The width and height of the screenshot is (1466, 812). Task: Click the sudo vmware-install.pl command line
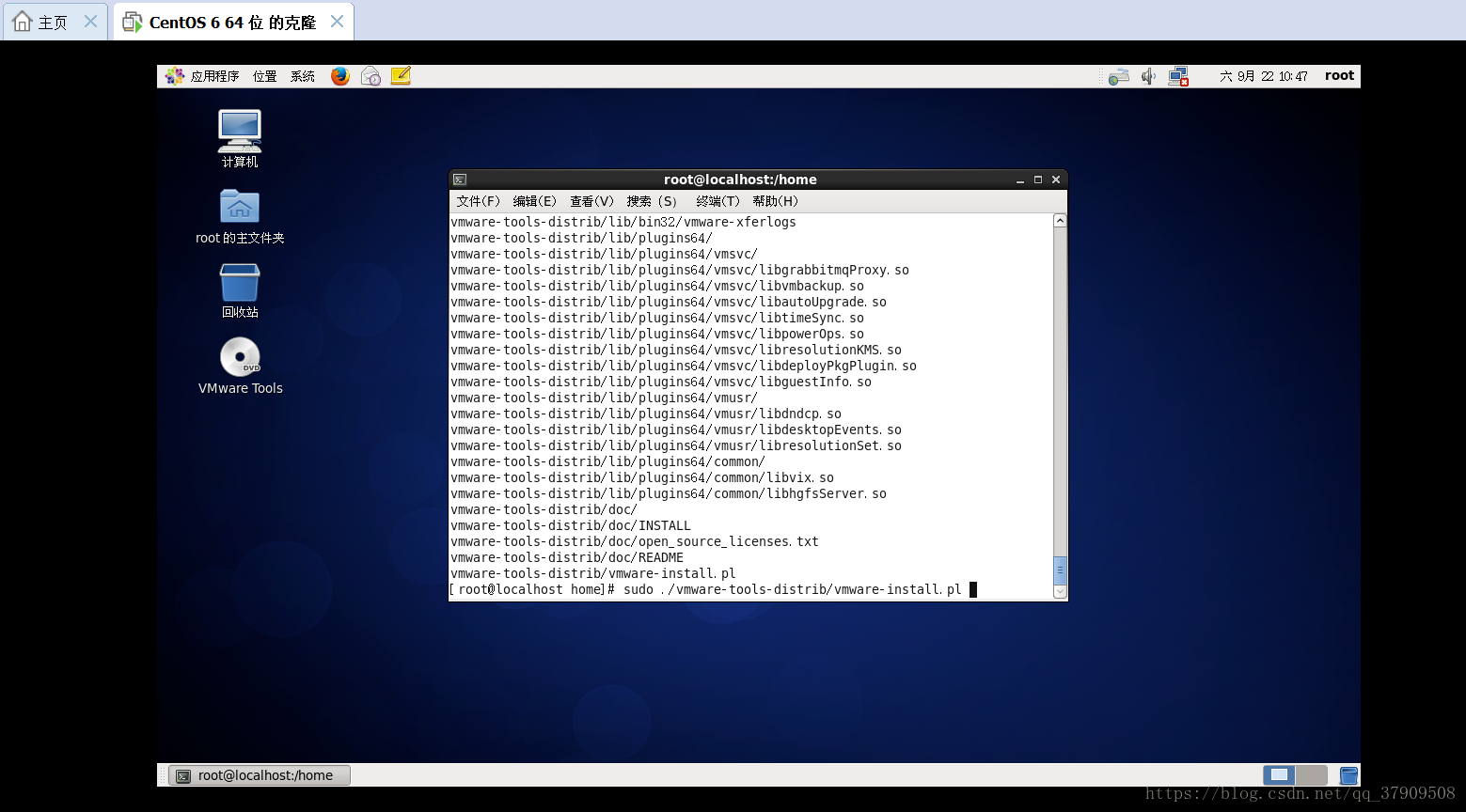tap(713, 589)
